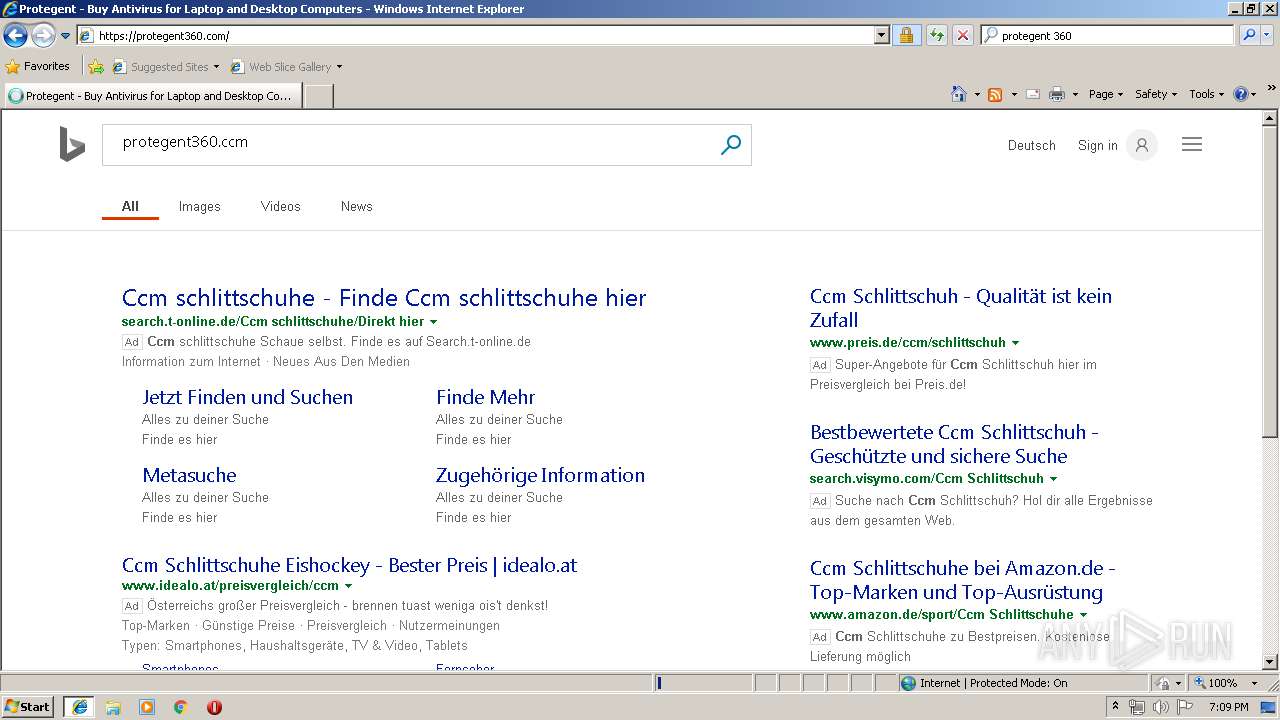The image size is (1280, 720).
Task: Open 'Ccm schlittschuhe - Finde Ccm schlittschuhe hier' result
Action: pyautogui.click(x=384, y=298)
